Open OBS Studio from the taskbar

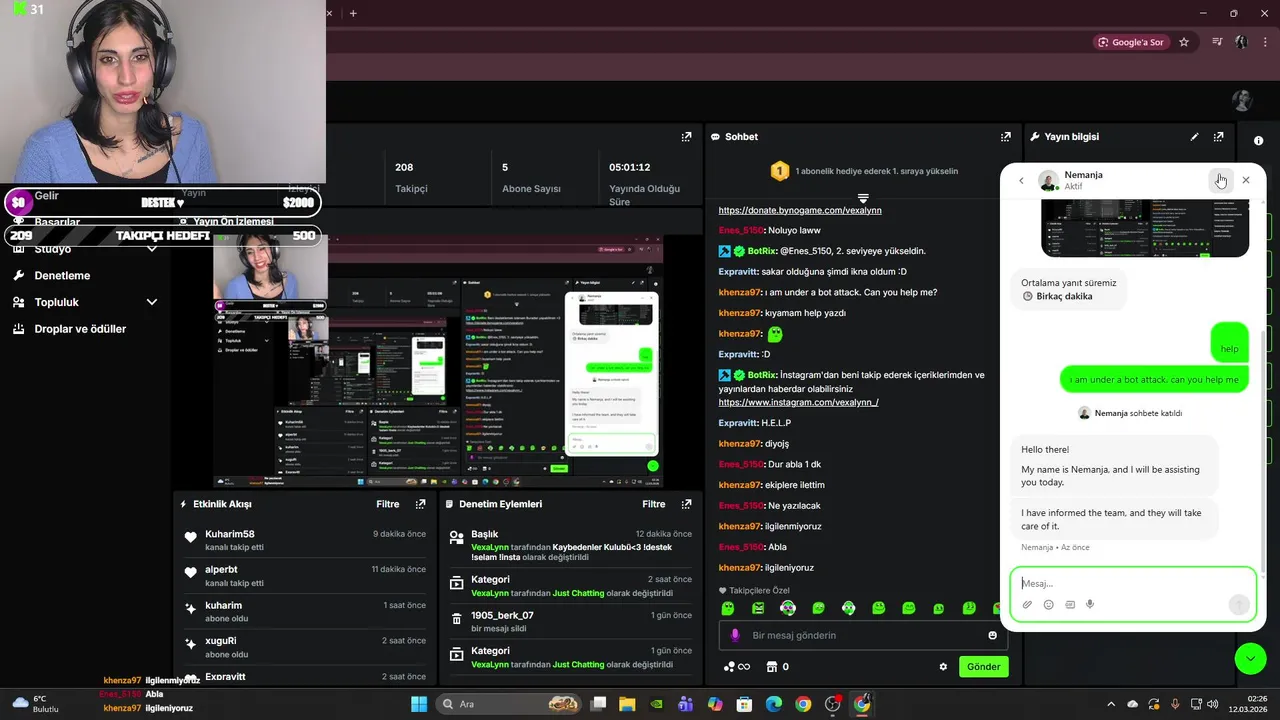click(x=833, y=704)
